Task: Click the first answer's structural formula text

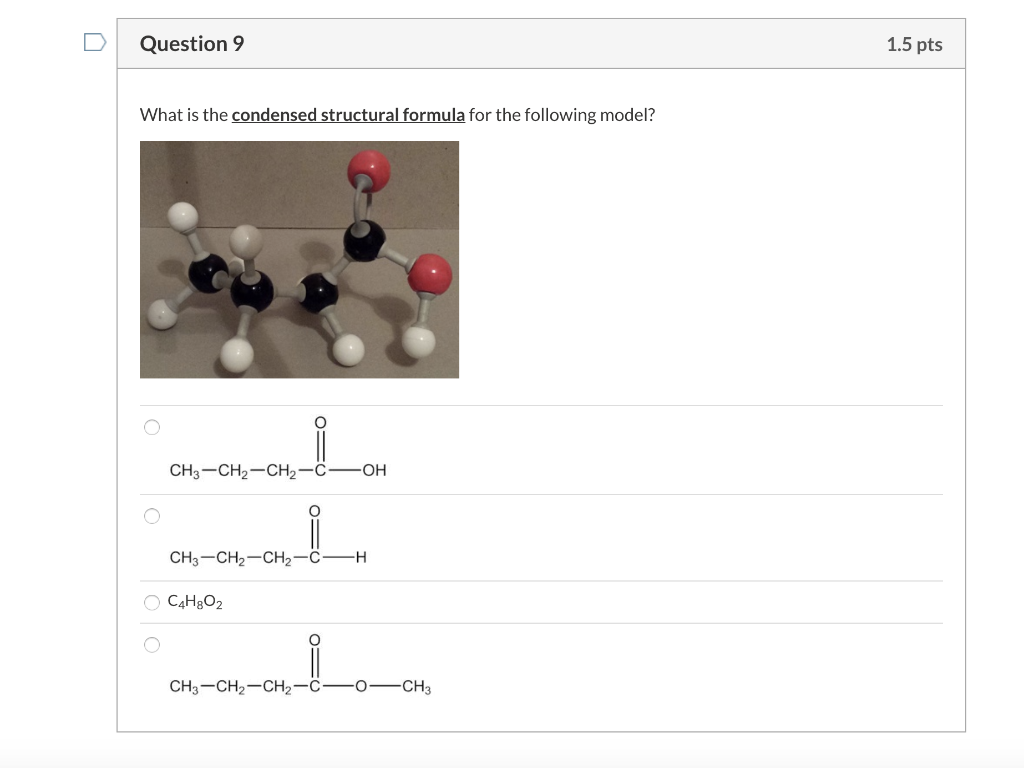Action: click(278, 468)
